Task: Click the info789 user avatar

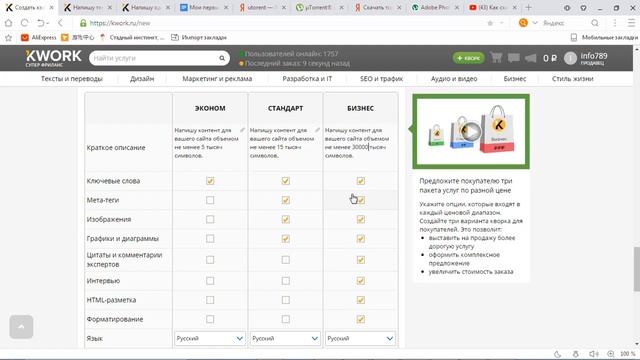Action: point(570,58)
